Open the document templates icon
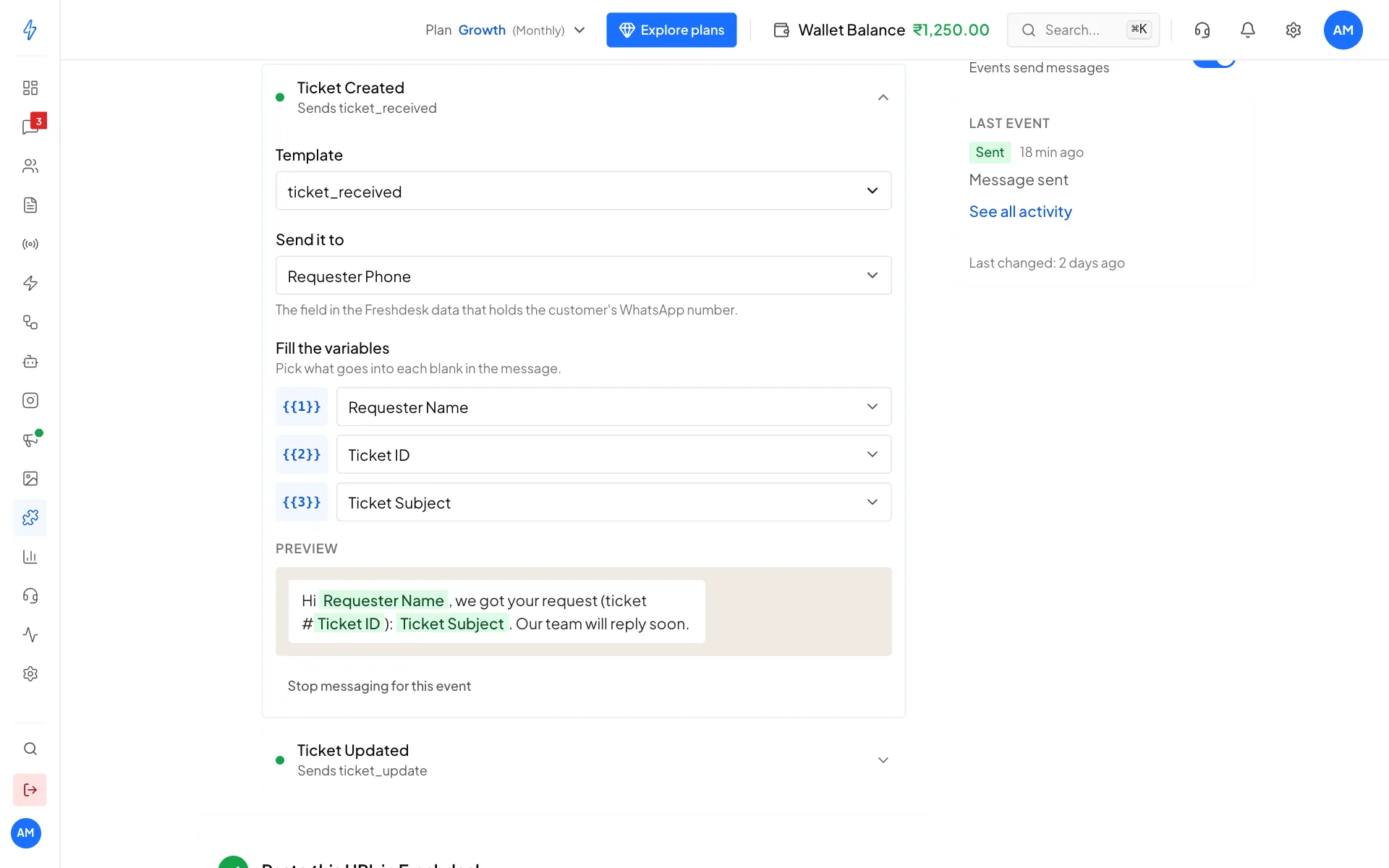Viewport: 1389px width, 868px height. 30,205
